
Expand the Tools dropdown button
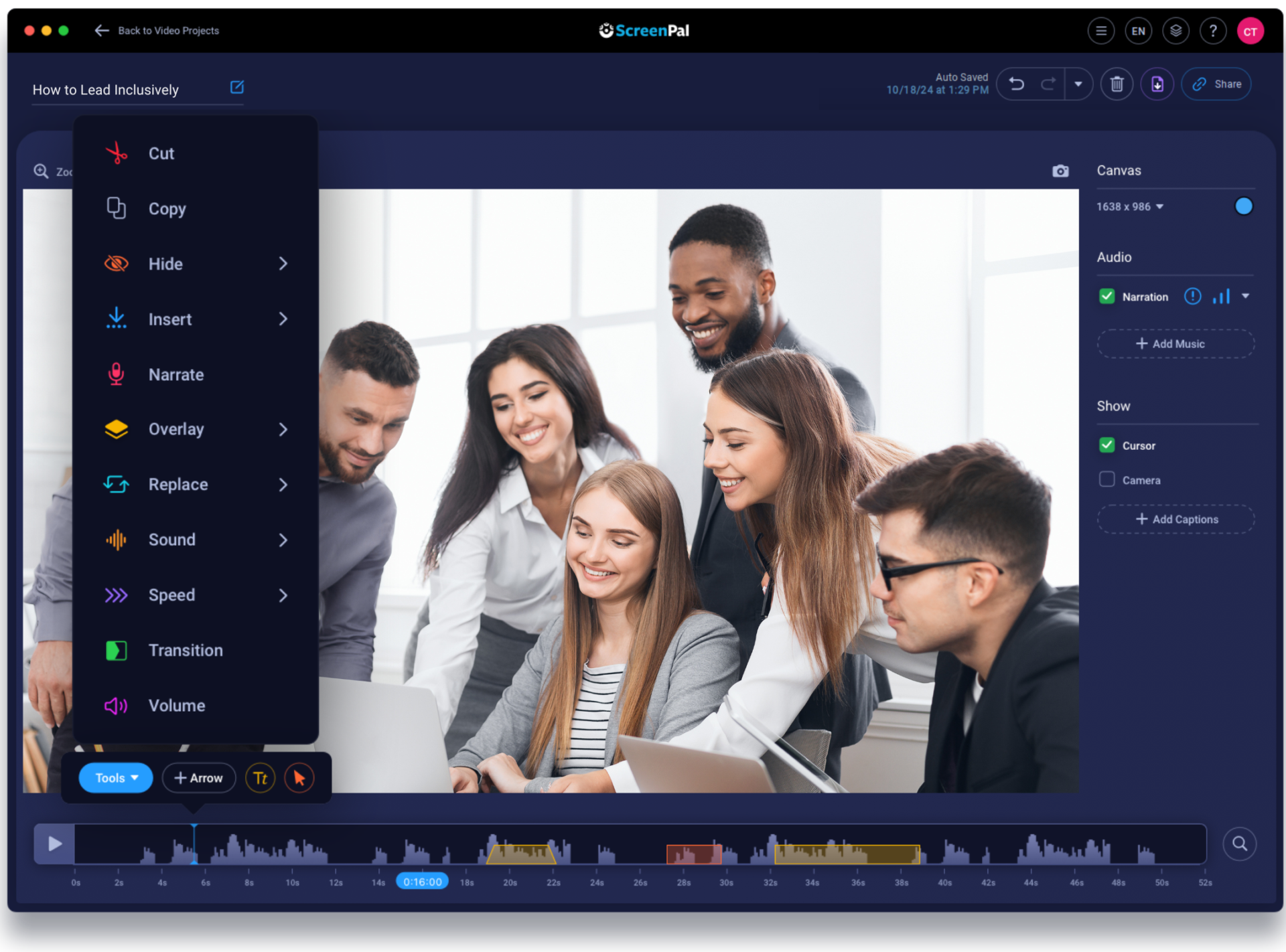point(116,778)
